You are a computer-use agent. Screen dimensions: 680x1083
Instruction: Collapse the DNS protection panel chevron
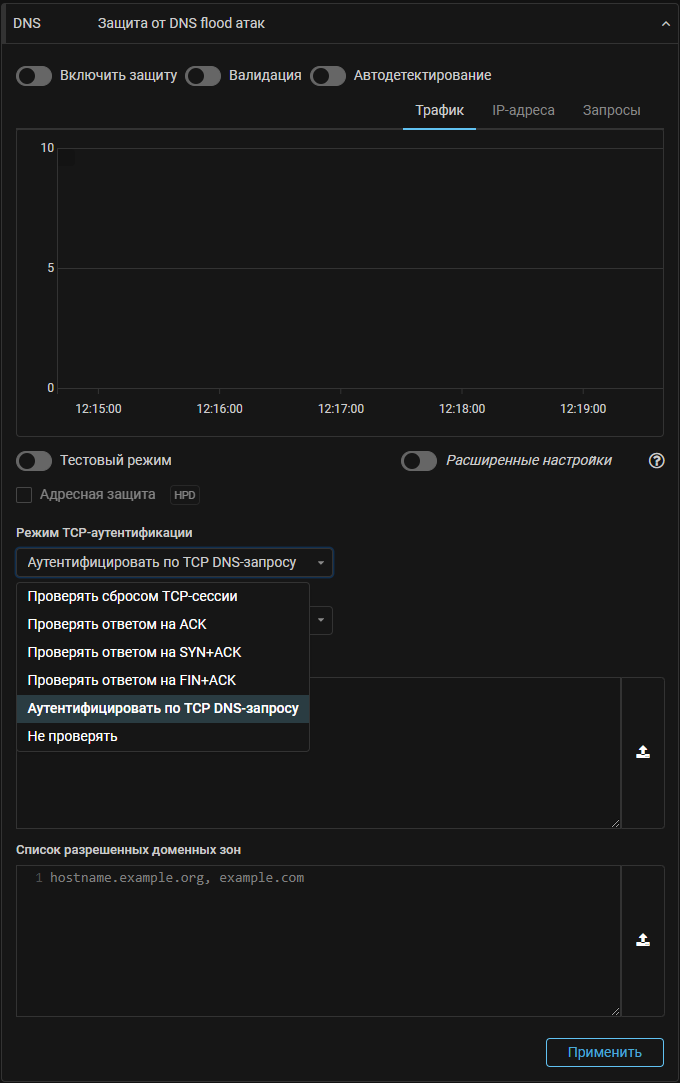pos(666,23)
